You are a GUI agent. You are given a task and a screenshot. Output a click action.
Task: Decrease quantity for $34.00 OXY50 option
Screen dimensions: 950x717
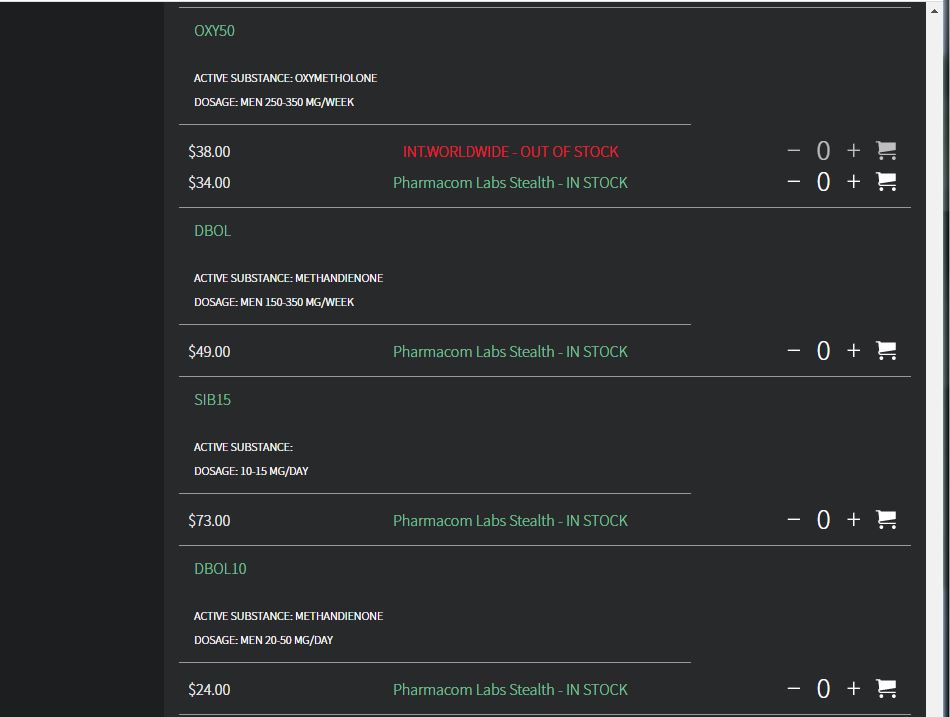(794, 182)
